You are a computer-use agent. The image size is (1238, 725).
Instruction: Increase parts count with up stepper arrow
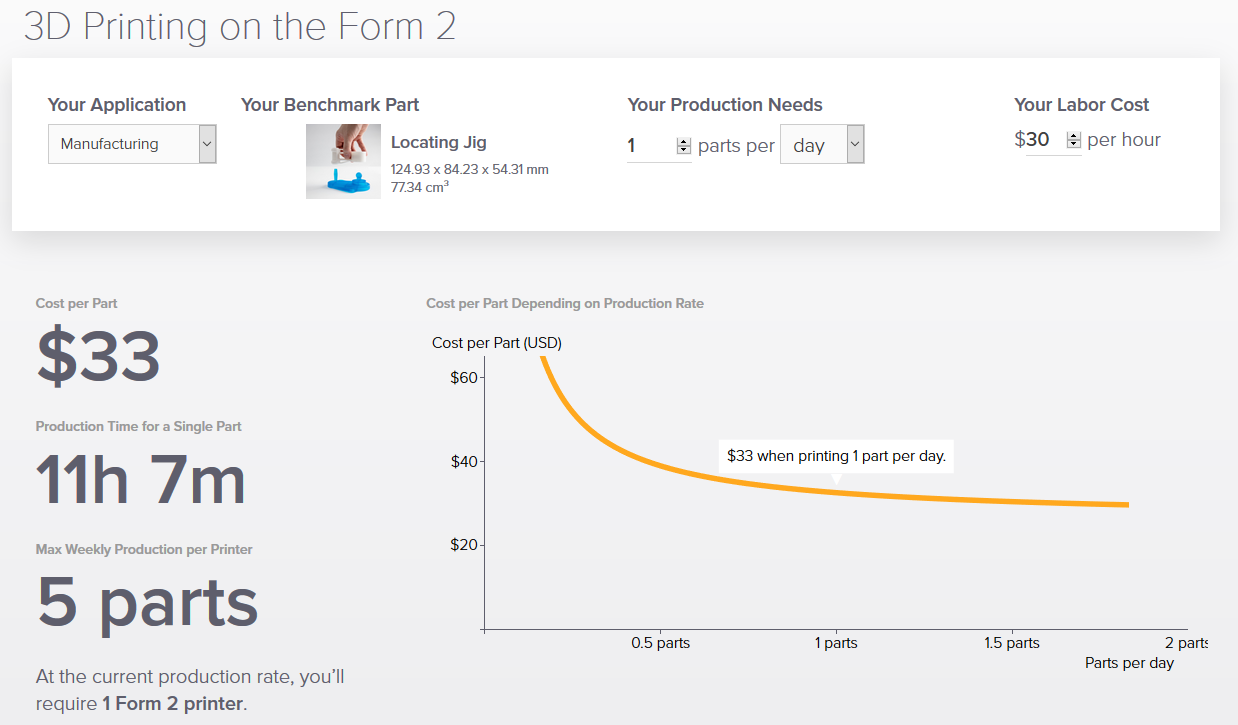coord(684,141)
